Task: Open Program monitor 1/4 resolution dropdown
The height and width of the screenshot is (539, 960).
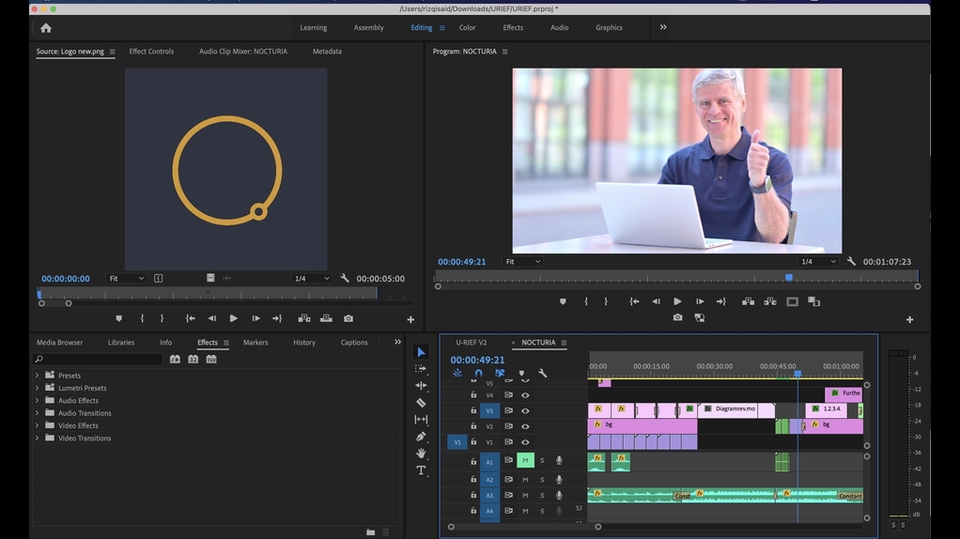Action: click(818, 262)
